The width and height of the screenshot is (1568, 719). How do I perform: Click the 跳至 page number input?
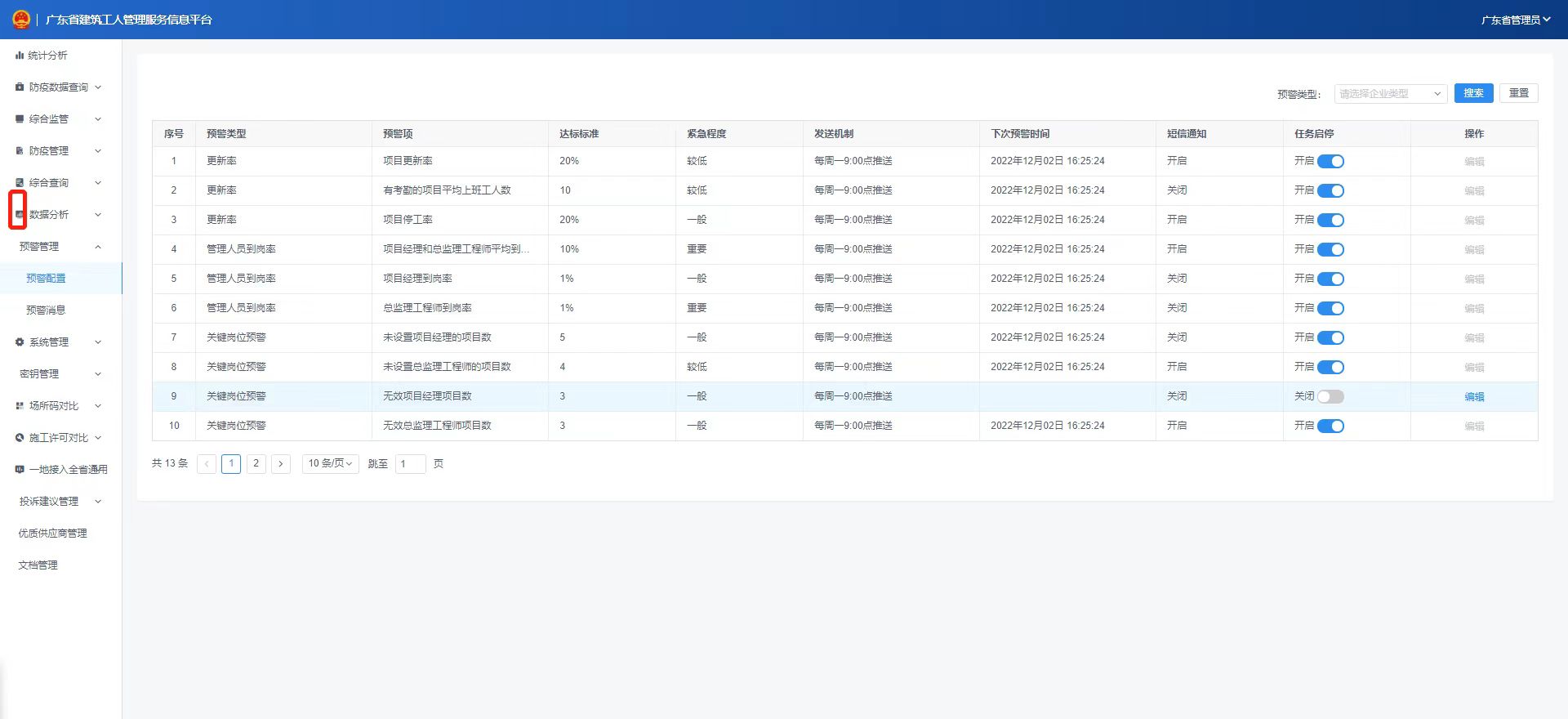[x=411, y=464]
